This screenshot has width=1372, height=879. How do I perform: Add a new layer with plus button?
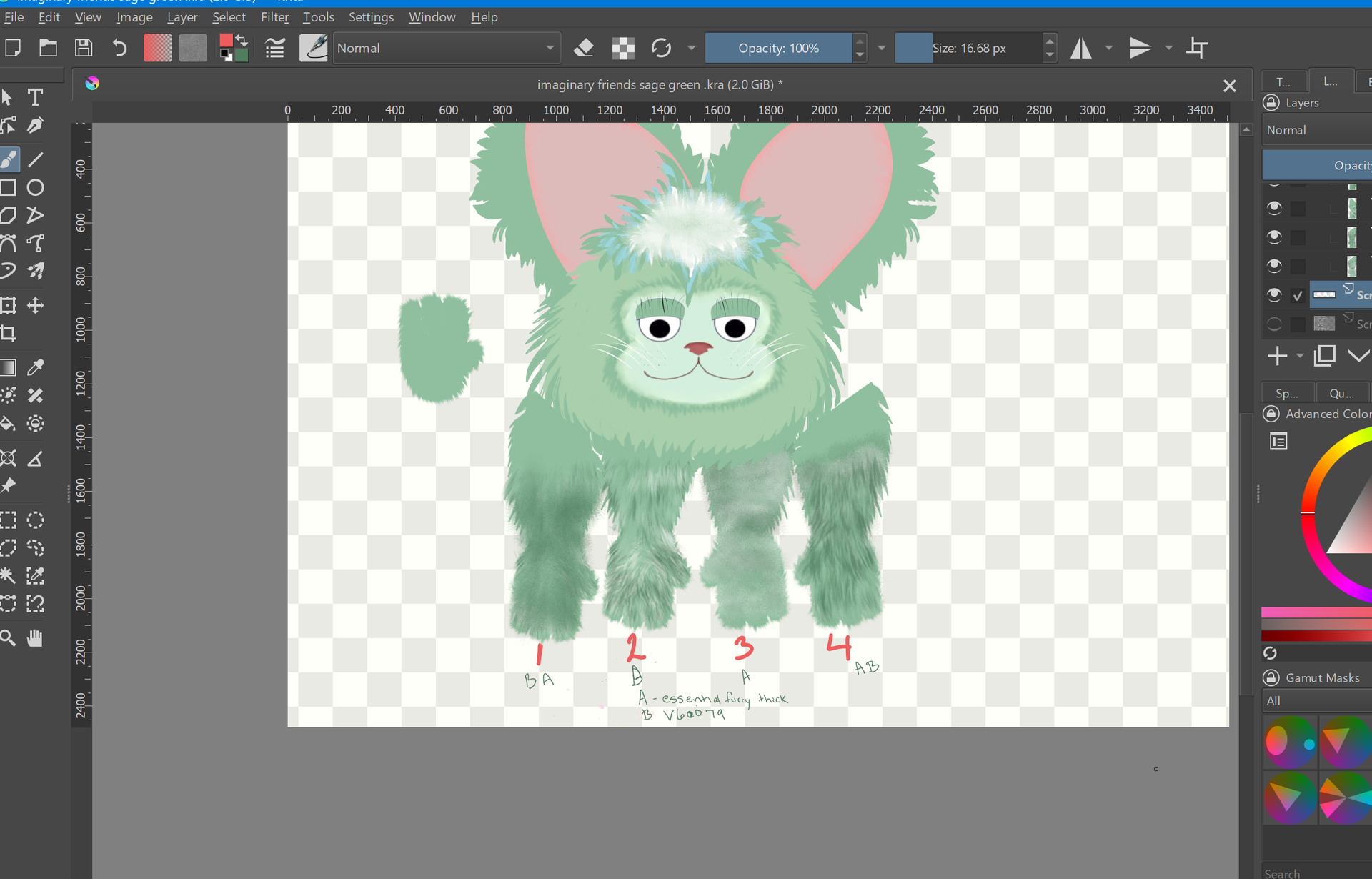pyautogui.click(x=1277, y=356)
